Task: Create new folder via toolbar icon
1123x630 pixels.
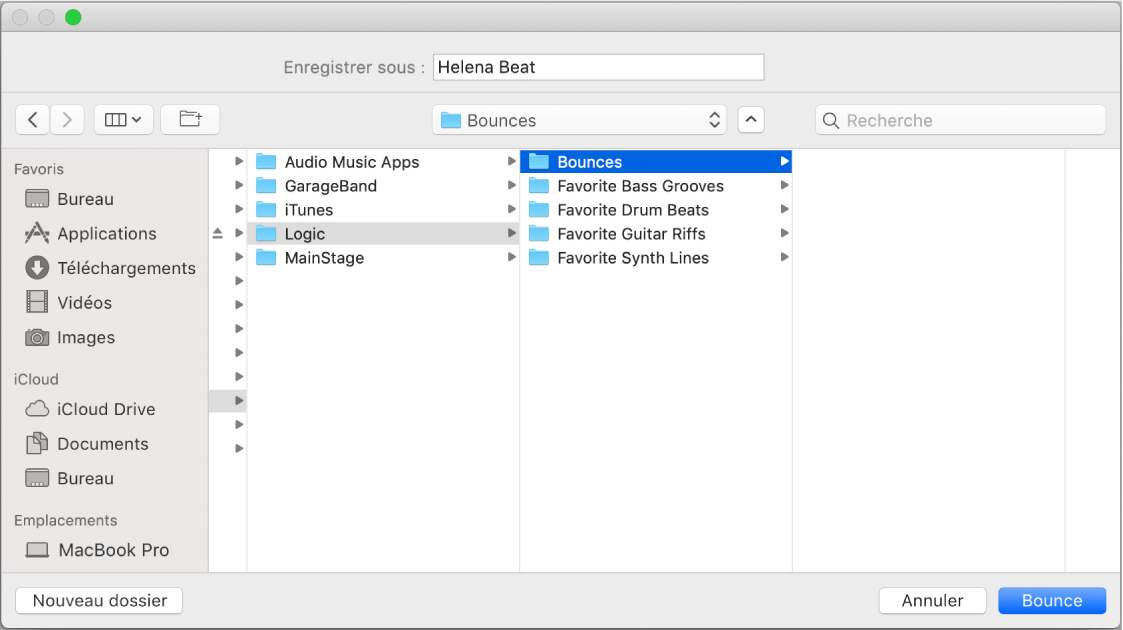Action: click(x=190, y=120)
